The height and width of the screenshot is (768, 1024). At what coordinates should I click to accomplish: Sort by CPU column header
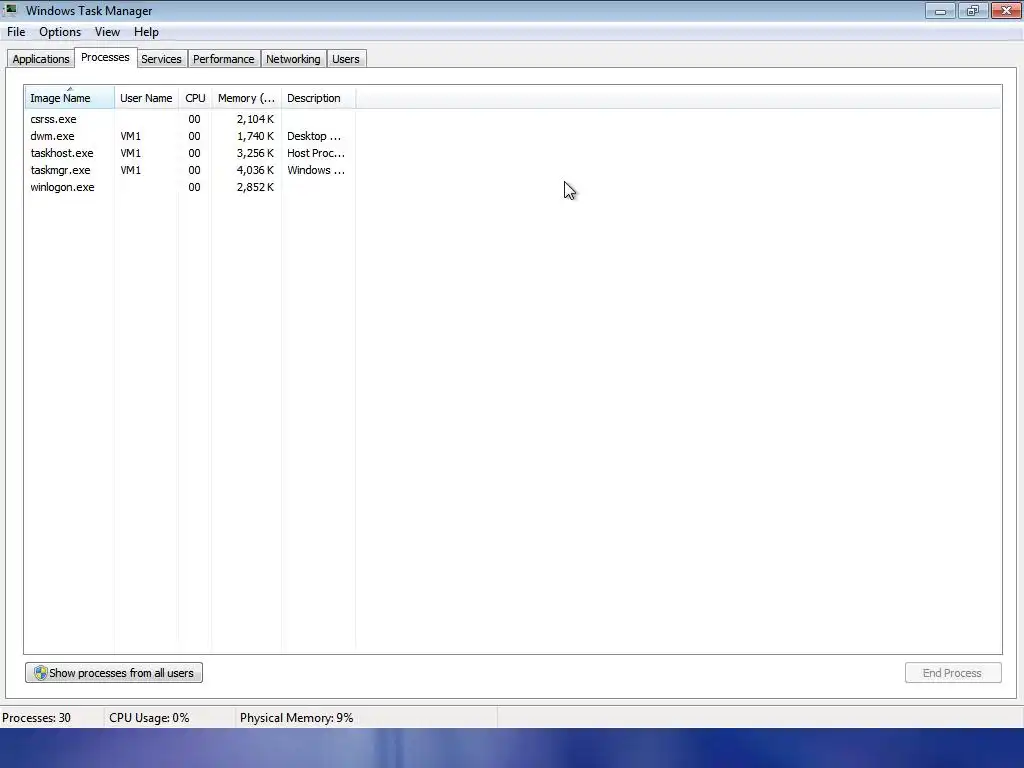coord(195,98)
